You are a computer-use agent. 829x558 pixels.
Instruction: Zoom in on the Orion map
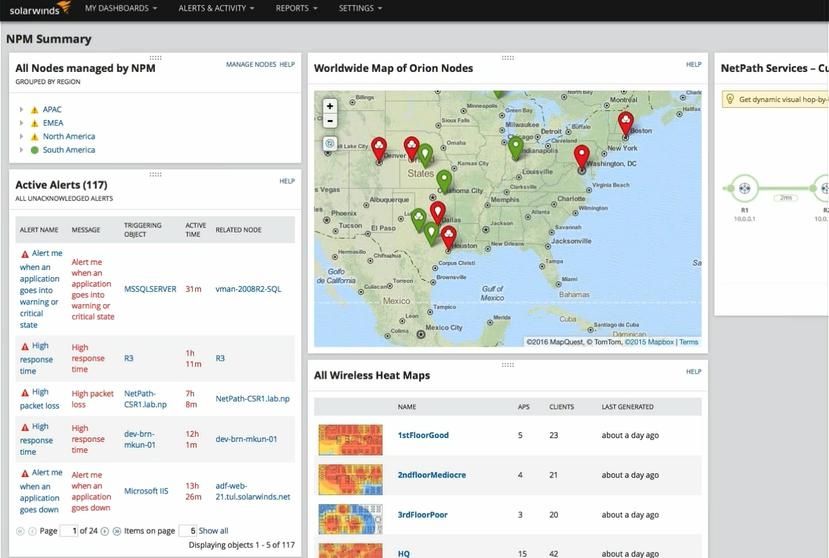pos(330,106)
